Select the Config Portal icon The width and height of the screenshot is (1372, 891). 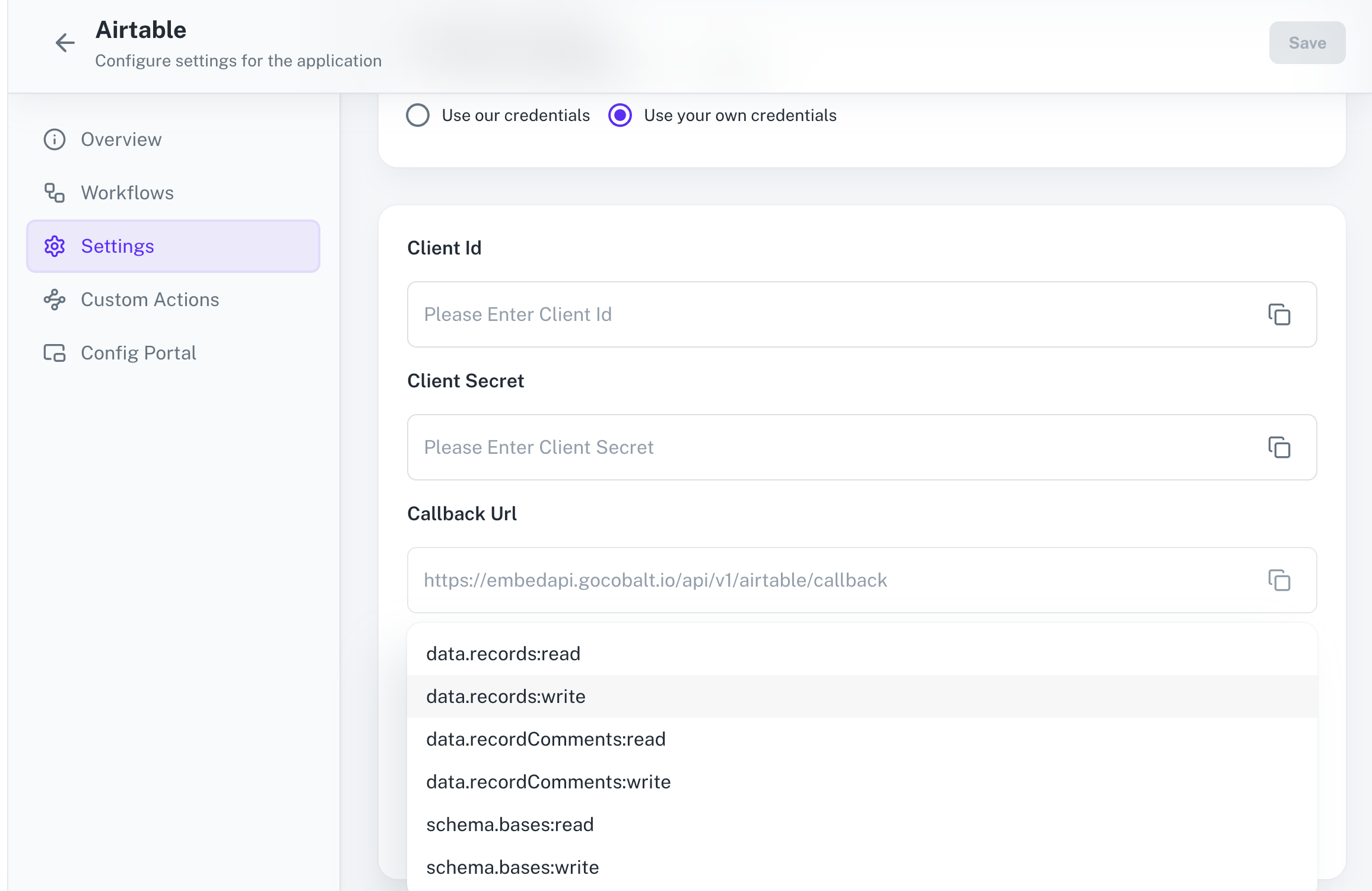pyautogui.click(x=54, y=352)
